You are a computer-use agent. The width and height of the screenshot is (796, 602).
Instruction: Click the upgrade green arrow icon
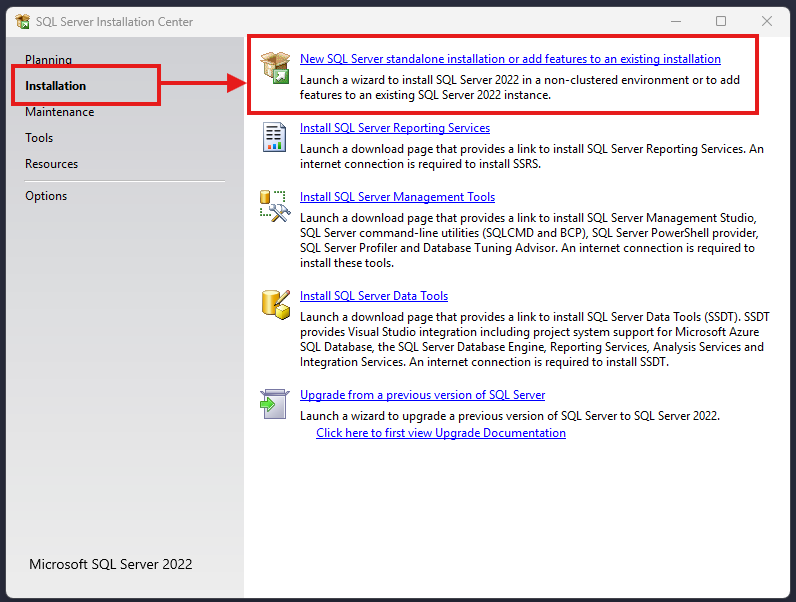tap(274, 404)
